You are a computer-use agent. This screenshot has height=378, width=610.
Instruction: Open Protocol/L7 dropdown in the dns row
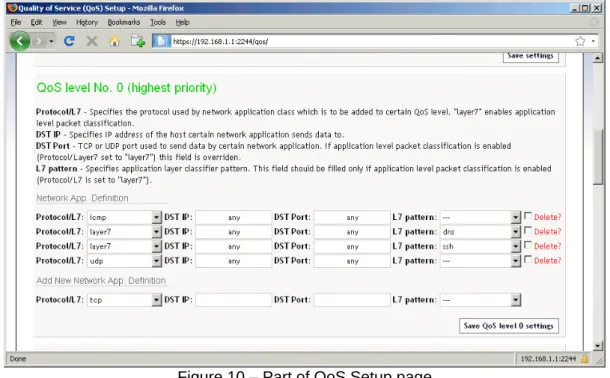(x=124, y=232)
